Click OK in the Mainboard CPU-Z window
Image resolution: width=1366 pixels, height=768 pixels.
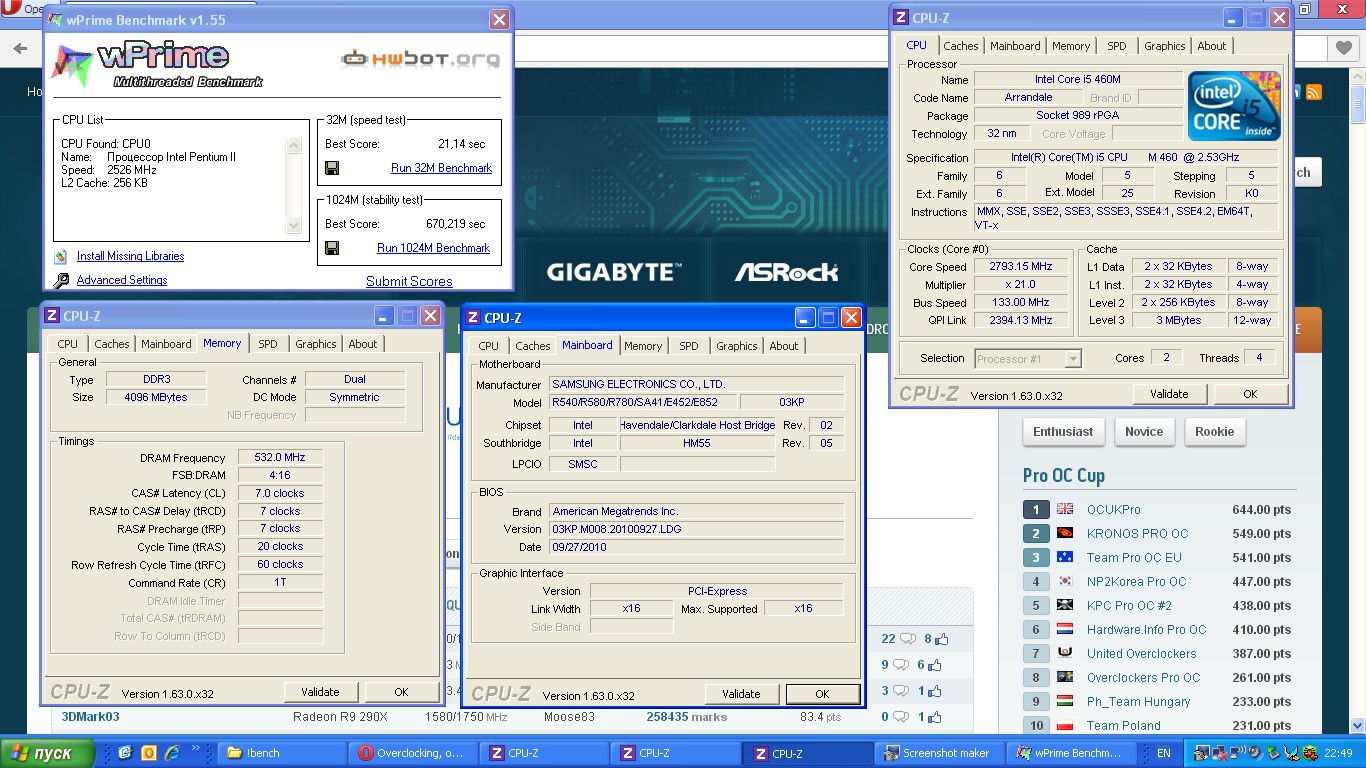(822, 694)
